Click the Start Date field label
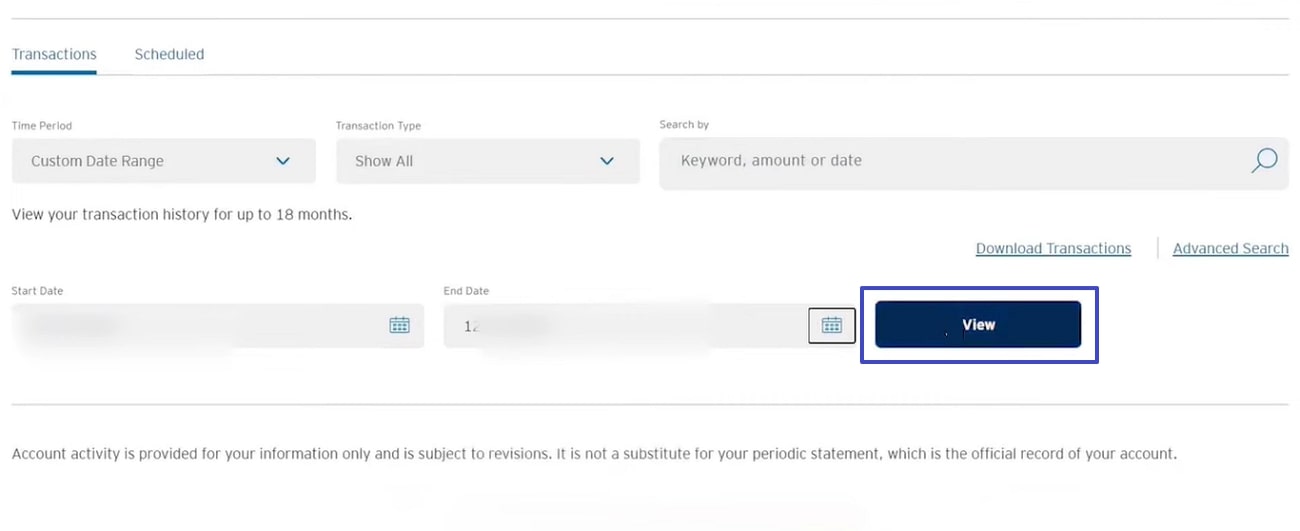Image resolution: width=1300 pixels, height=531 pixels. (x=37, y=291)
